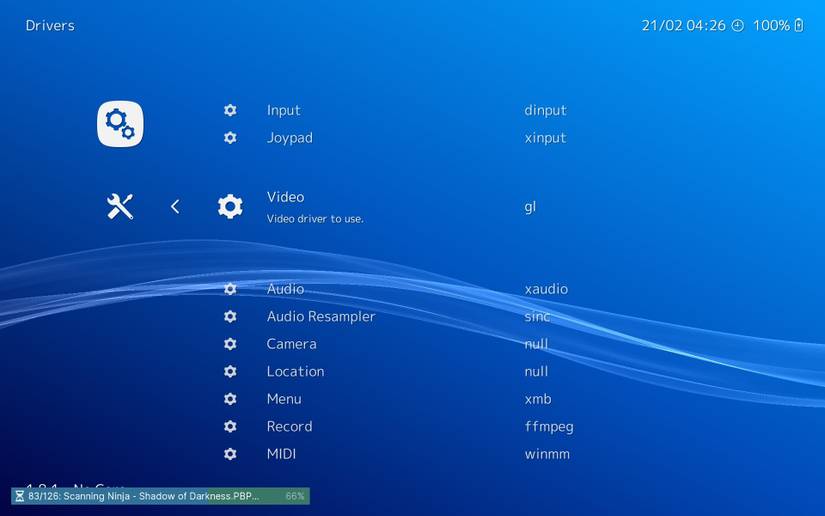Viewport: 825px width, 516px height.
Task: Click the gear icon beside Audio Resampler
Action: coord(230,316)
